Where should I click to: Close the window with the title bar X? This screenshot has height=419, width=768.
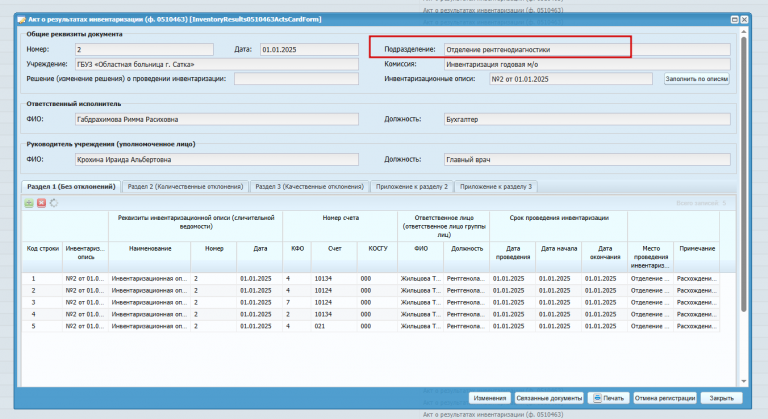(744, 20)
